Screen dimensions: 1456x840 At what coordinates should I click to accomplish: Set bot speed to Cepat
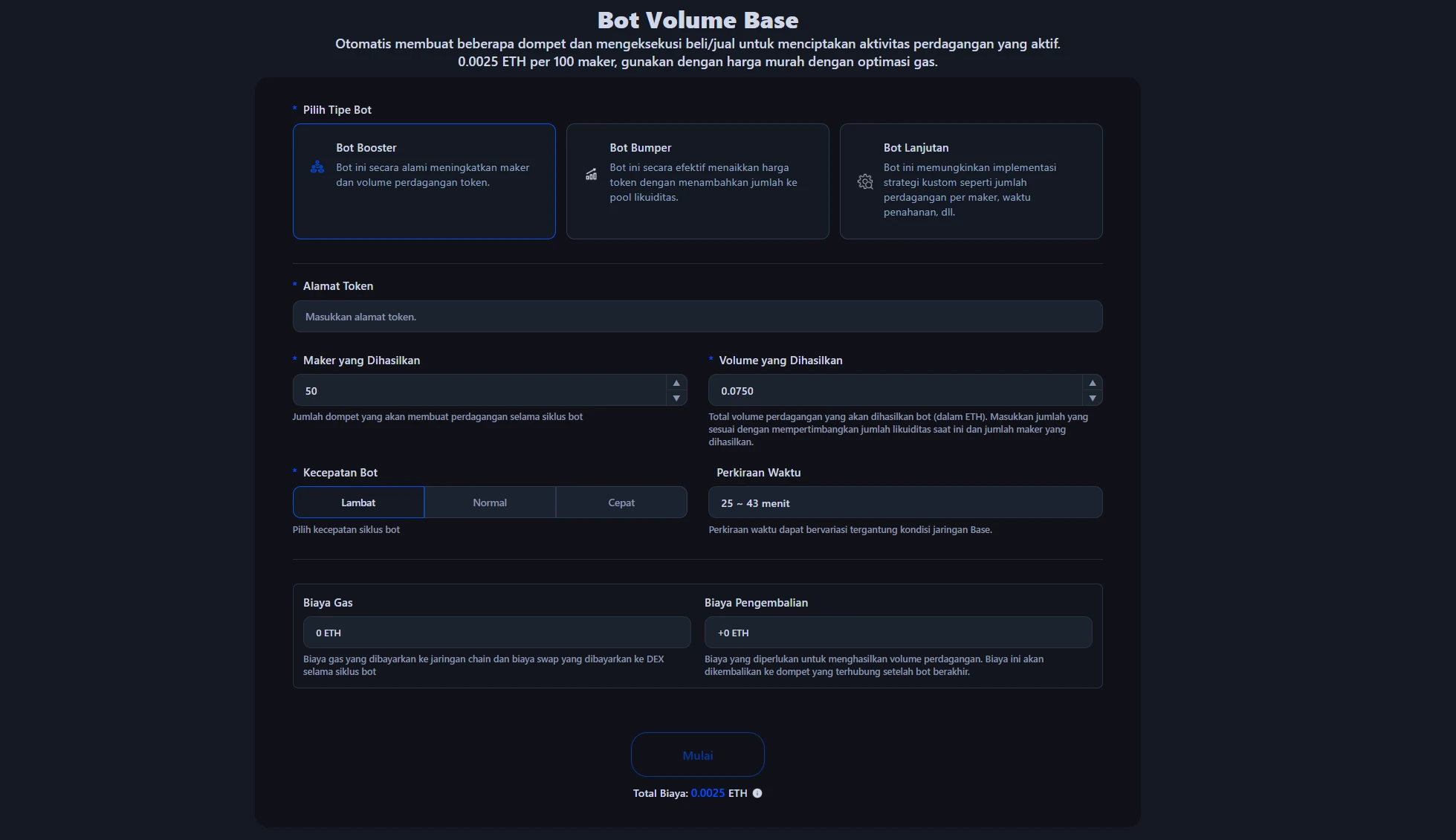621,503
